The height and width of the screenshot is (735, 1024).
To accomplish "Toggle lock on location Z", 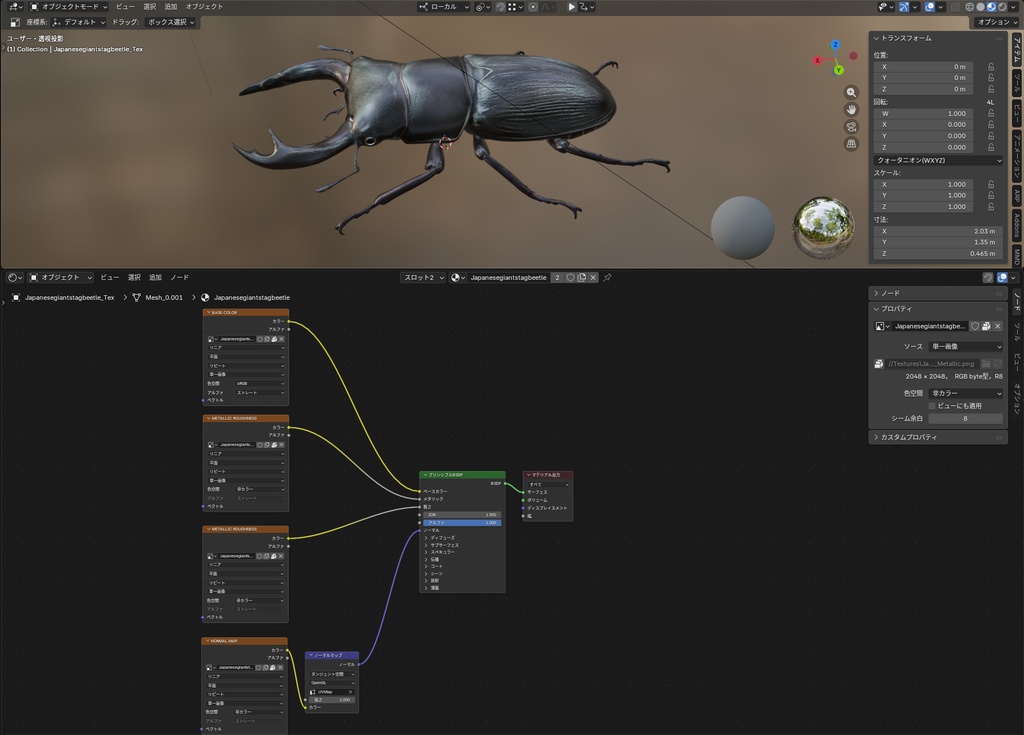I will click(991, 89).
